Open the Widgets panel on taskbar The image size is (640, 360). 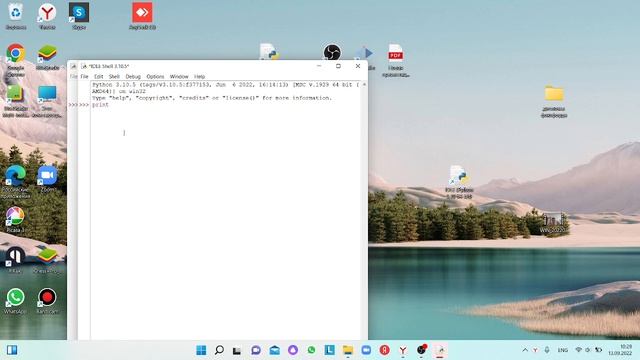[x=12, y=350]
